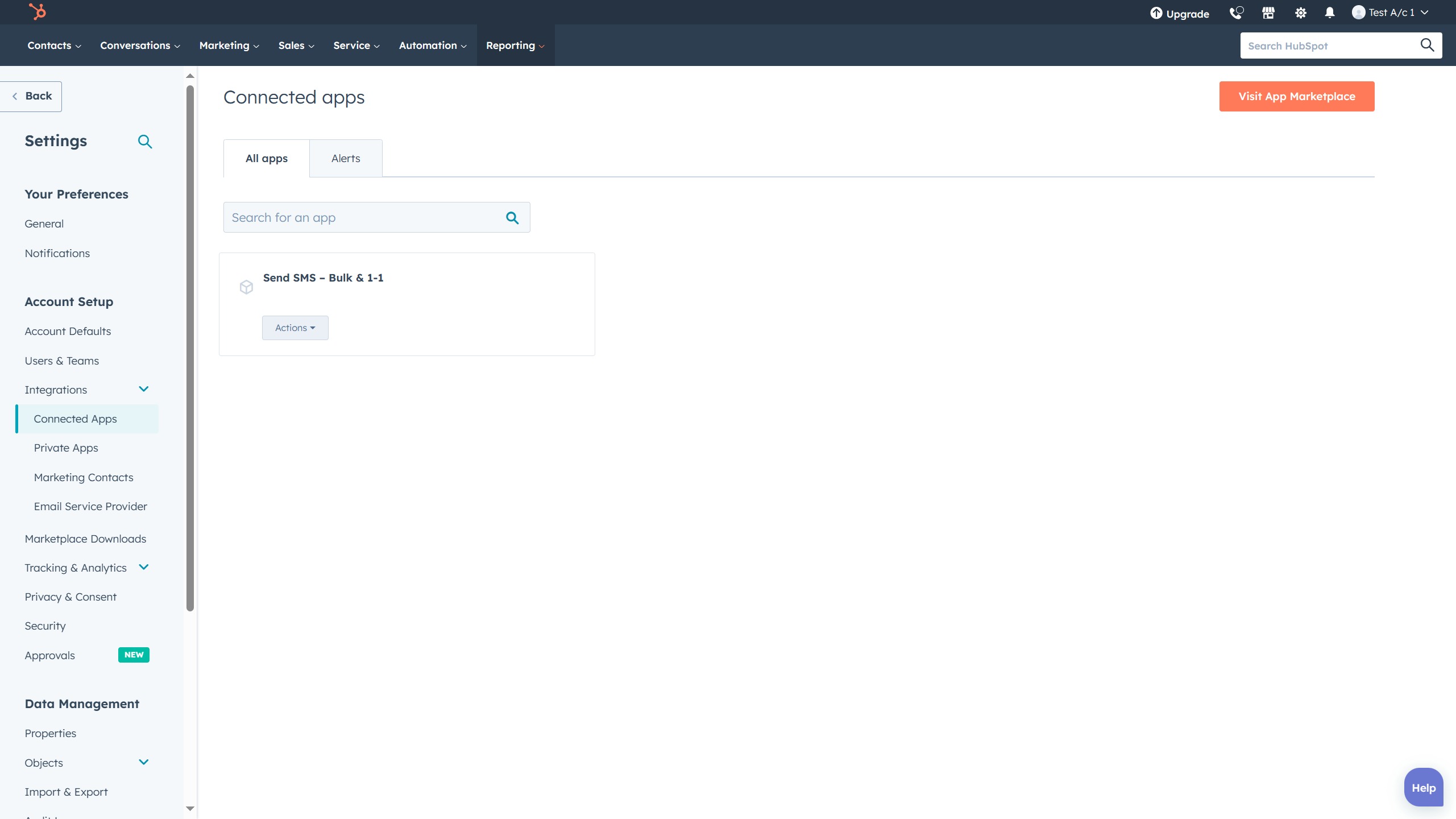
Task: Click the HubSpot sprocket logo
Action: (x=38, y=12)
